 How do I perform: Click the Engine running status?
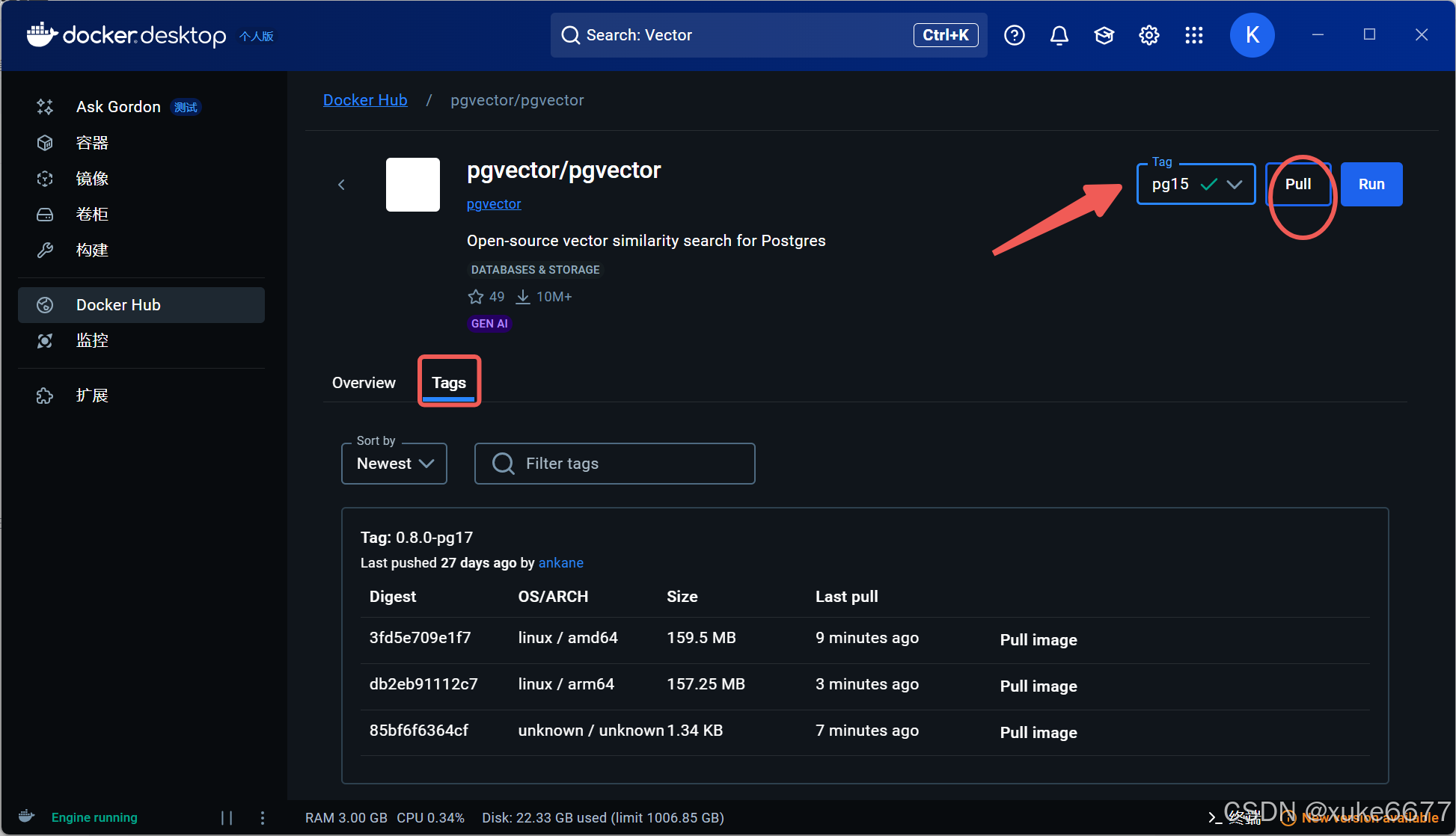coord(94,818)
